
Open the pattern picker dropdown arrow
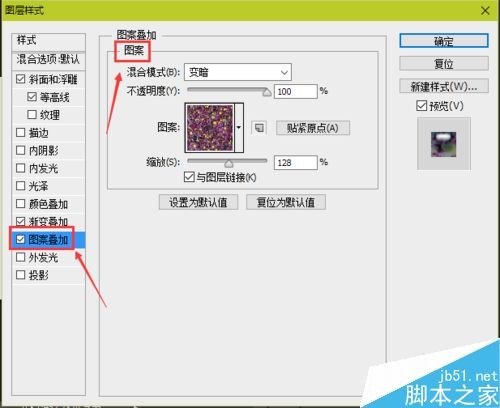[239, 128]
